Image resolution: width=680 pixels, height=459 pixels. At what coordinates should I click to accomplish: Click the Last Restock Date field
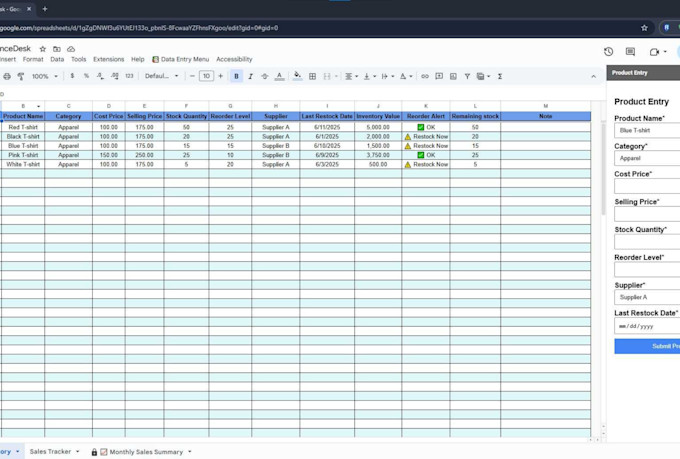pos(647,326)
